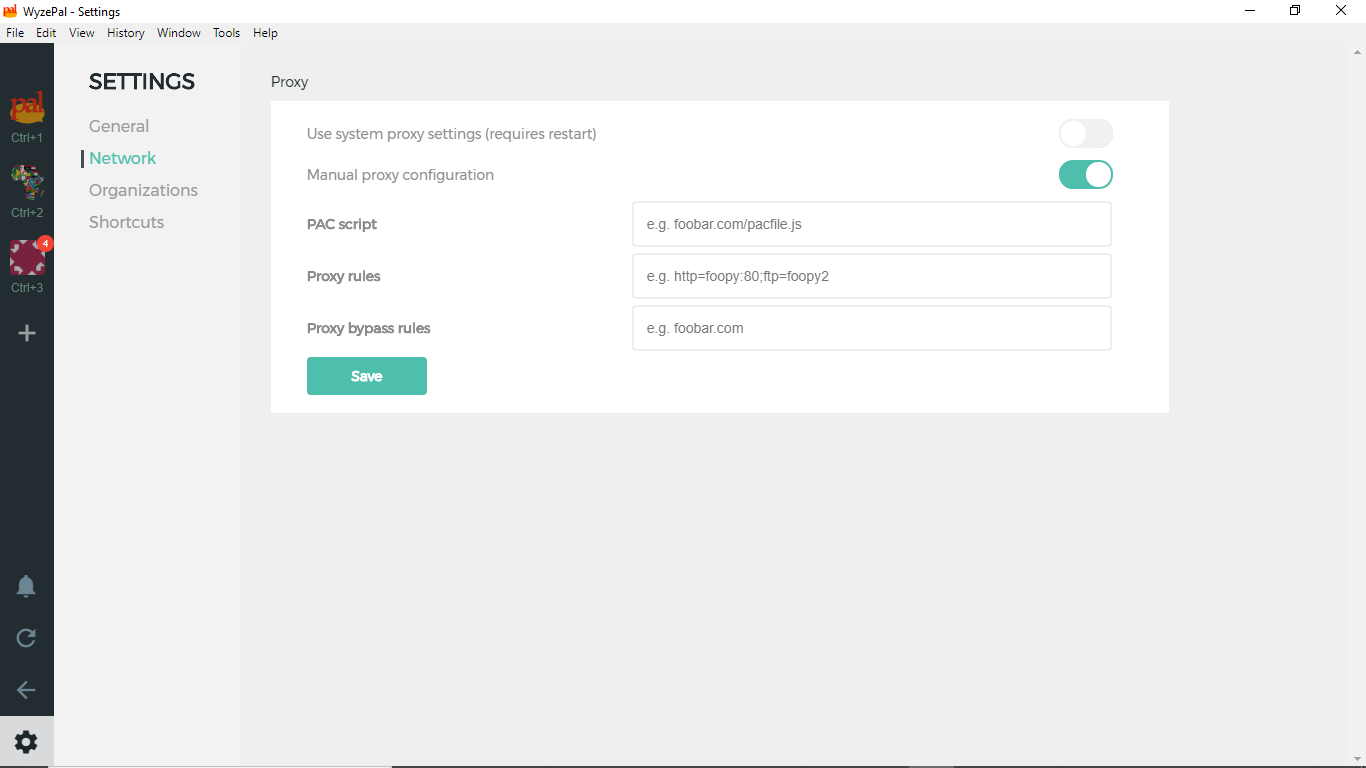Reload using the circular refresh icon
The image size is (1366, 768).
point(27,638)
